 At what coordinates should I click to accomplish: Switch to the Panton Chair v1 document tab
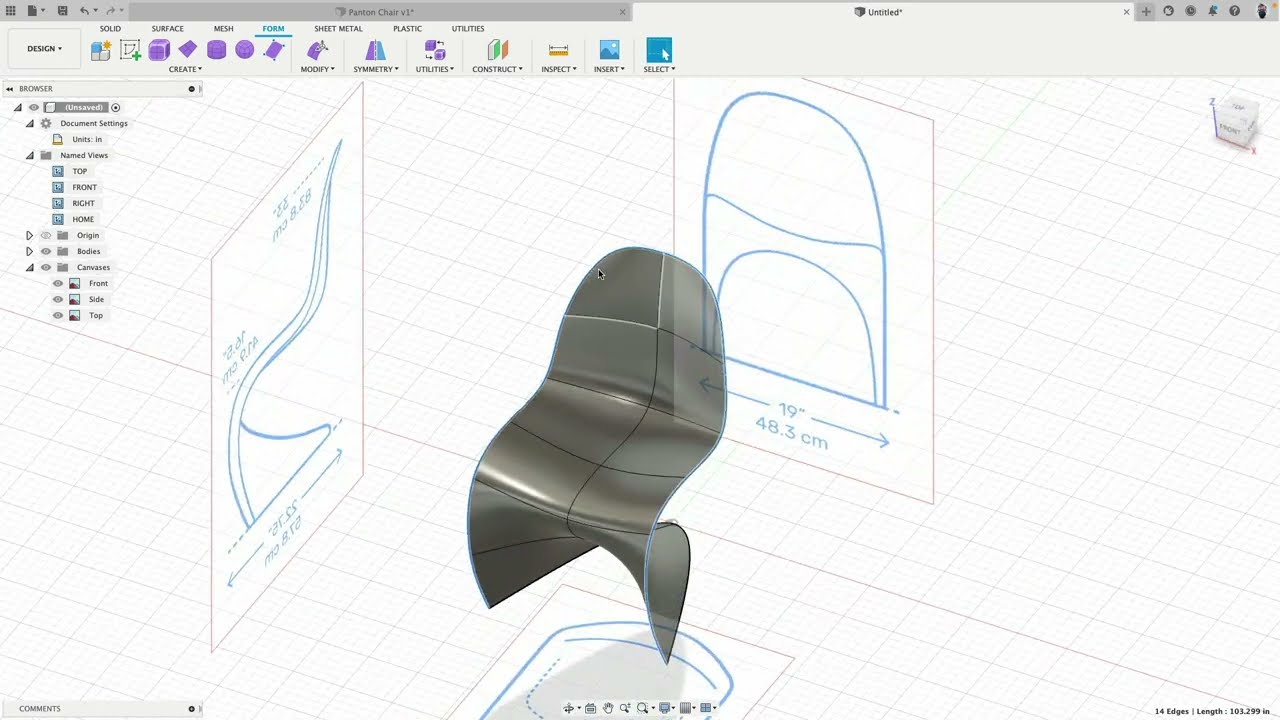click(x=380, y=12)
